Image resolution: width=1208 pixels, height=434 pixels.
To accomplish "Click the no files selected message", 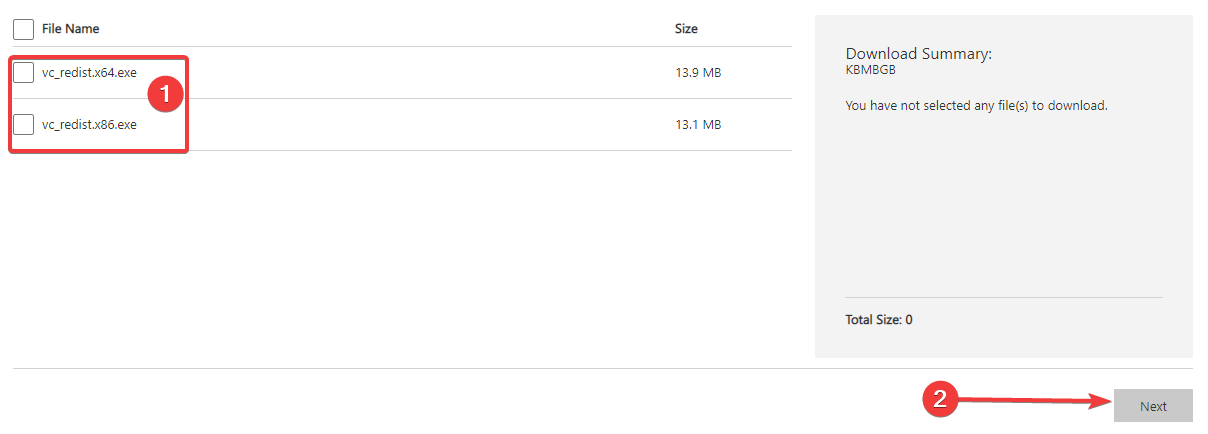I will pyautogui.click(x=976, y=105).
